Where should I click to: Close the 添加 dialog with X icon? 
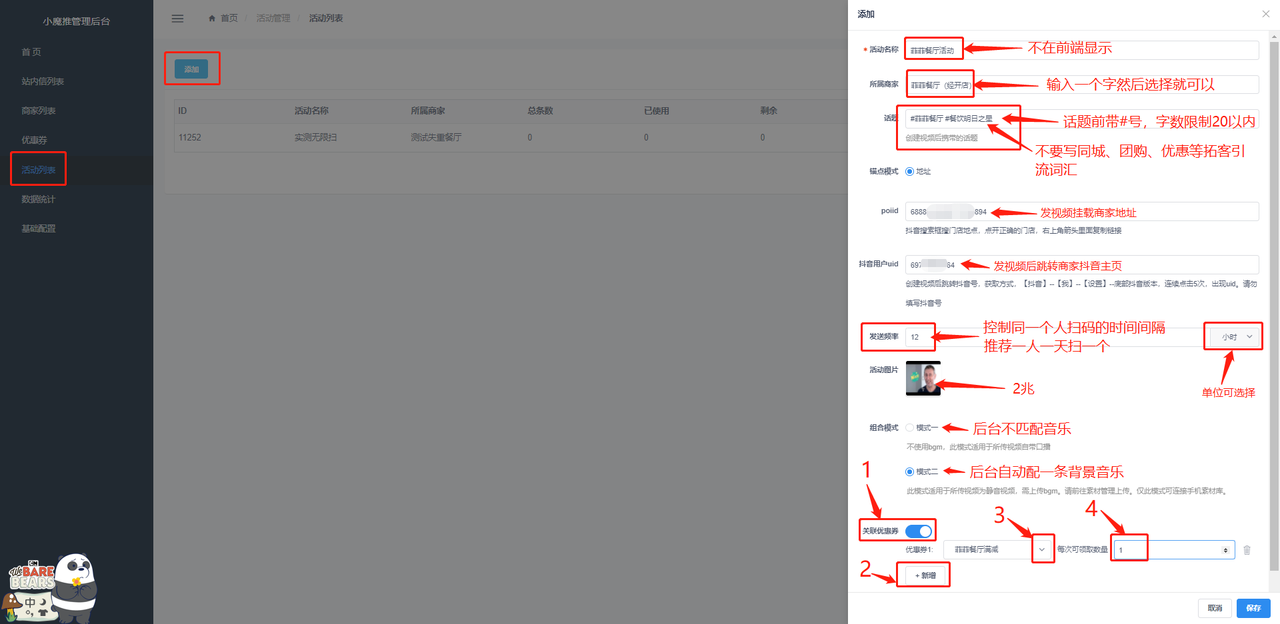point(1266,13)
